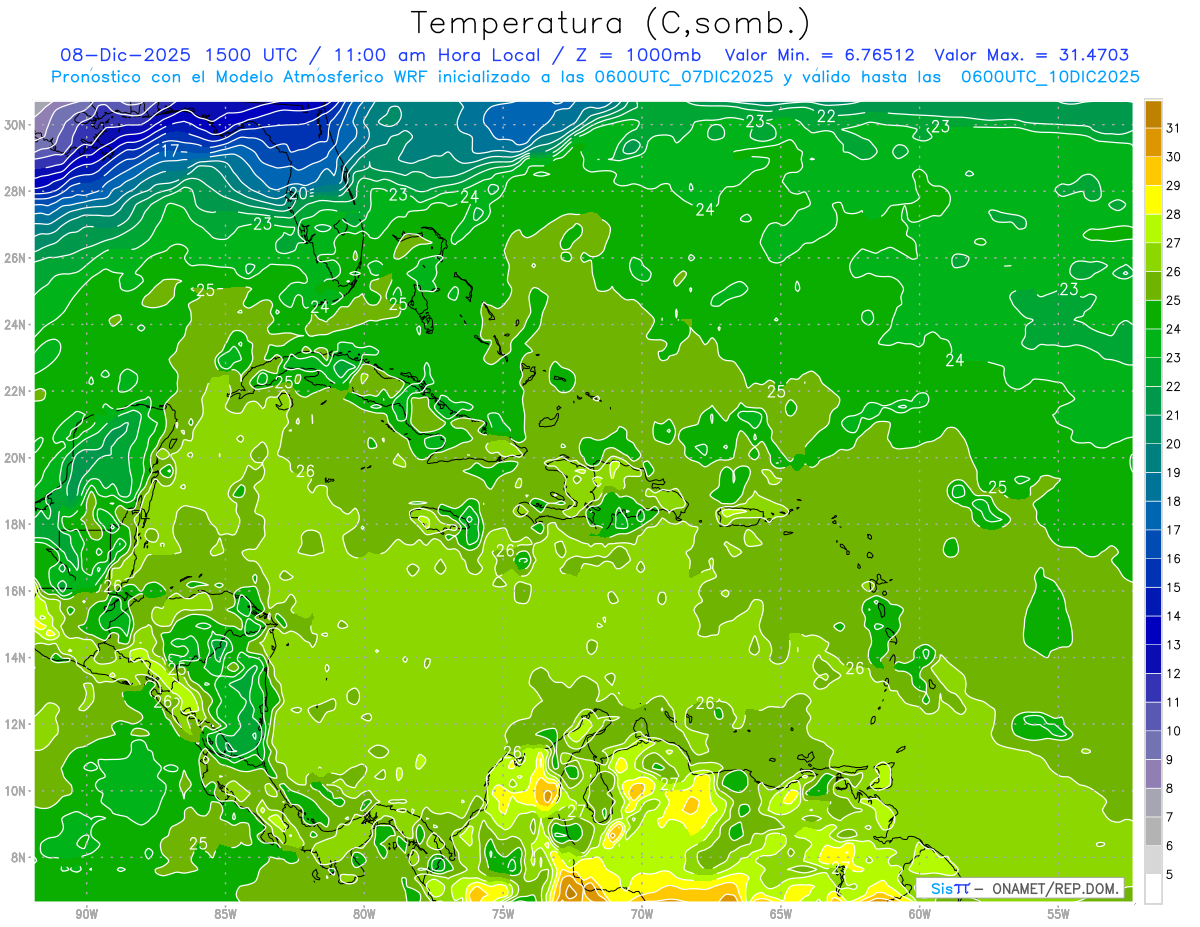Click colorbar label "27"
The image size is (1200, 927).
[1174, 243]
